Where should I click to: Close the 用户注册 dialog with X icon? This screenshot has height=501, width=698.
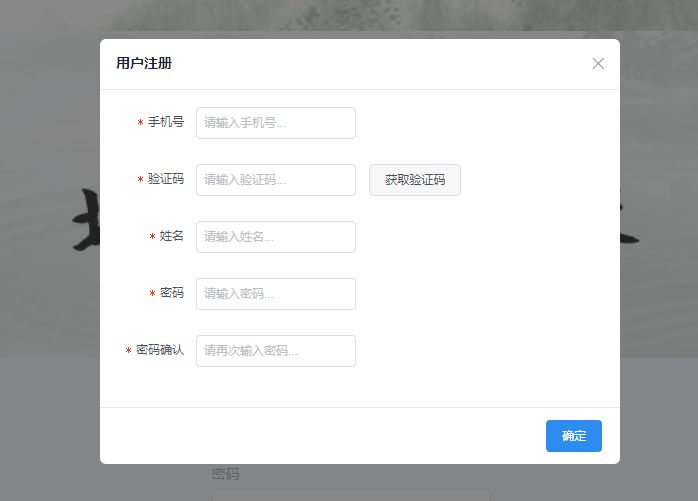pos(598,63)
